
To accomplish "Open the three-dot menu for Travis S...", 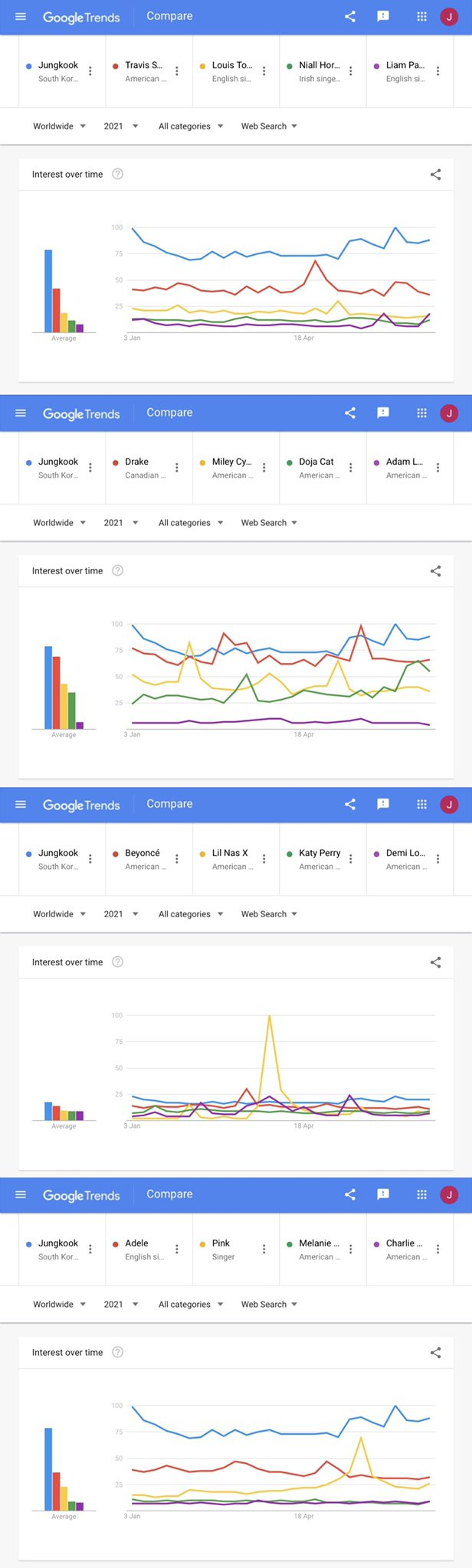I will pyautogui.click(x=177, y=71).
